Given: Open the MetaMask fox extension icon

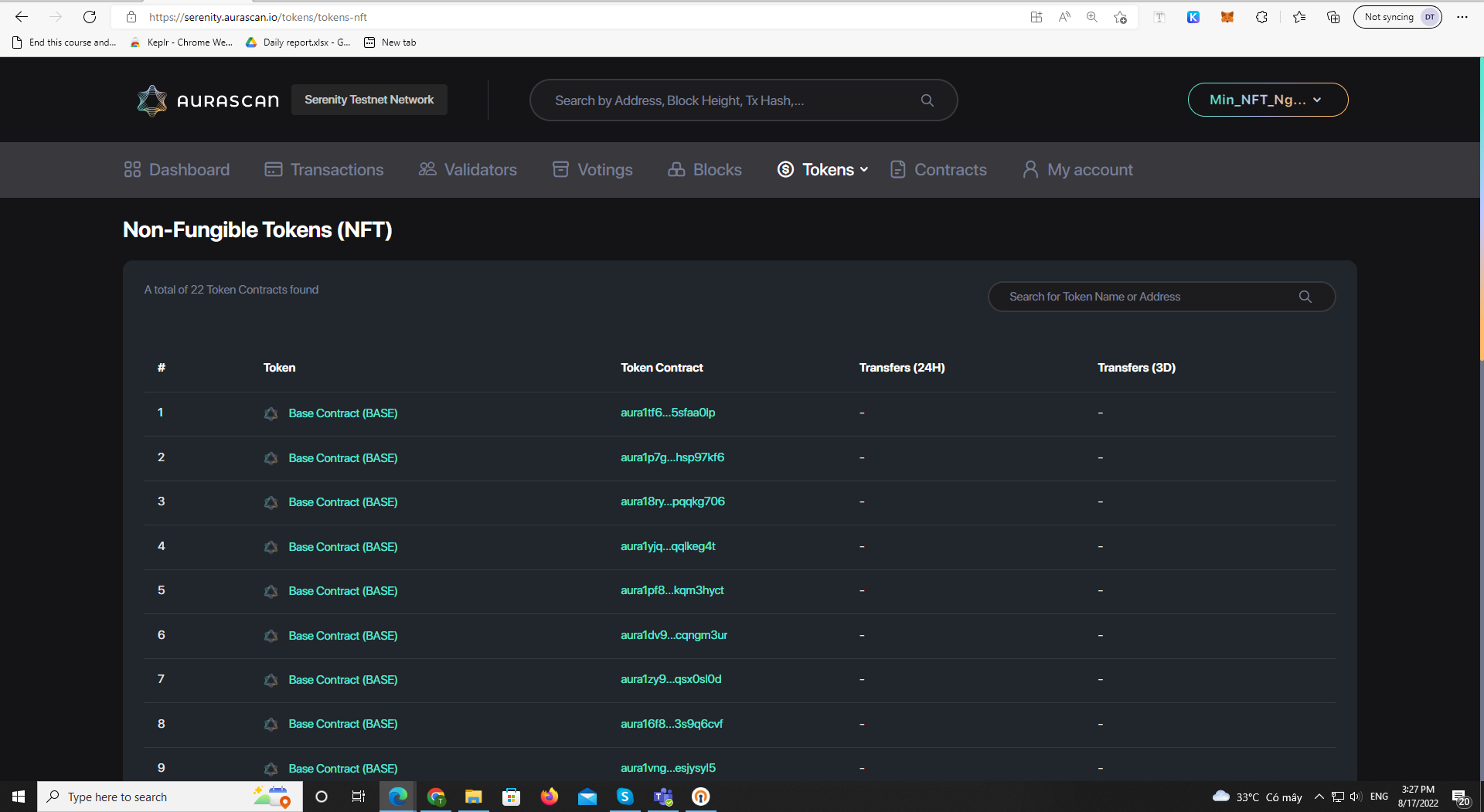Looking at the screenshot, I should tap(1227, 17).
